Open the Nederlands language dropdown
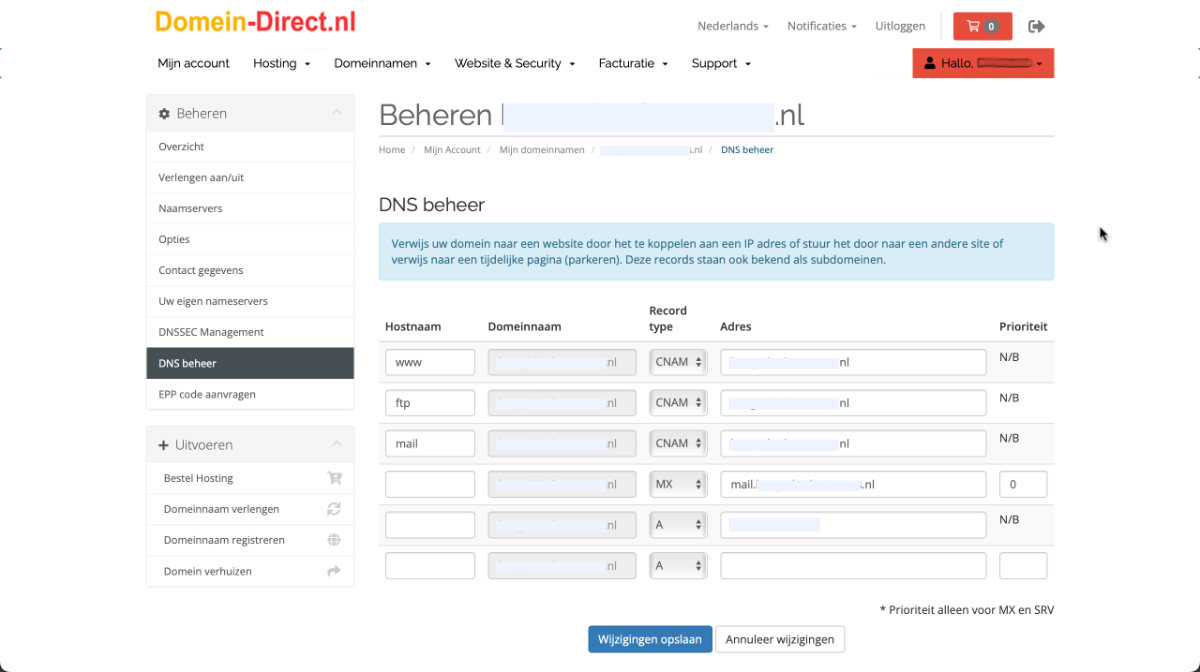Screen dimensions: 1200x672 (x=733, y=26)
